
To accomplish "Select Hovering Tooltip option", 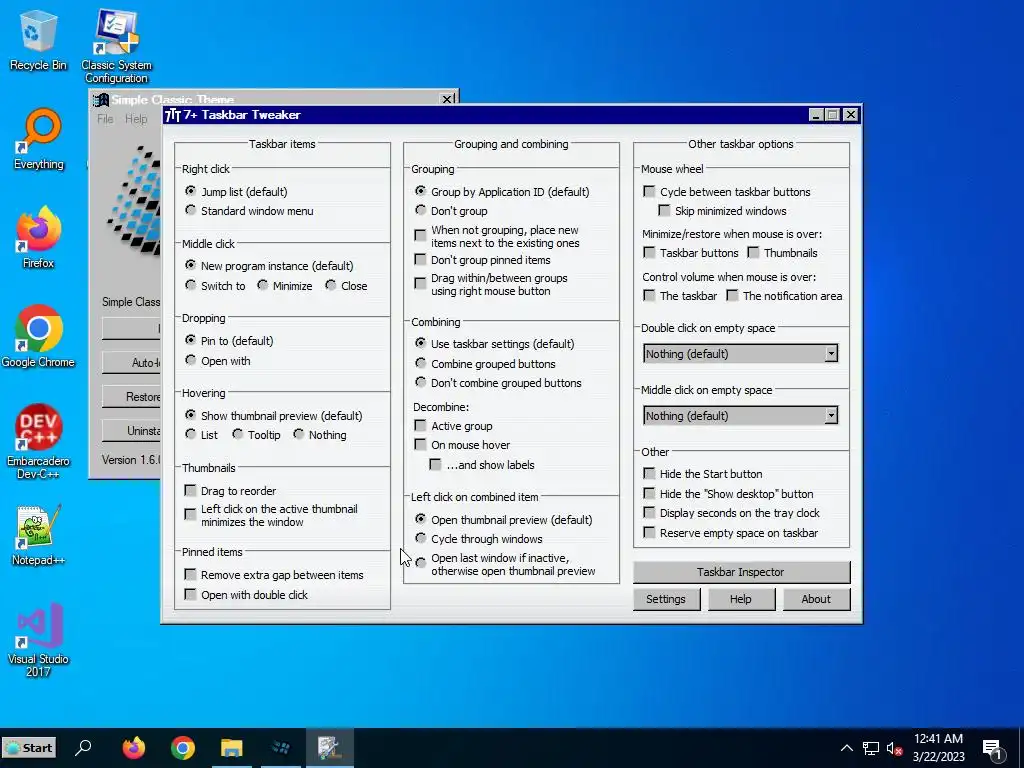I will click(x=238, y=434).
